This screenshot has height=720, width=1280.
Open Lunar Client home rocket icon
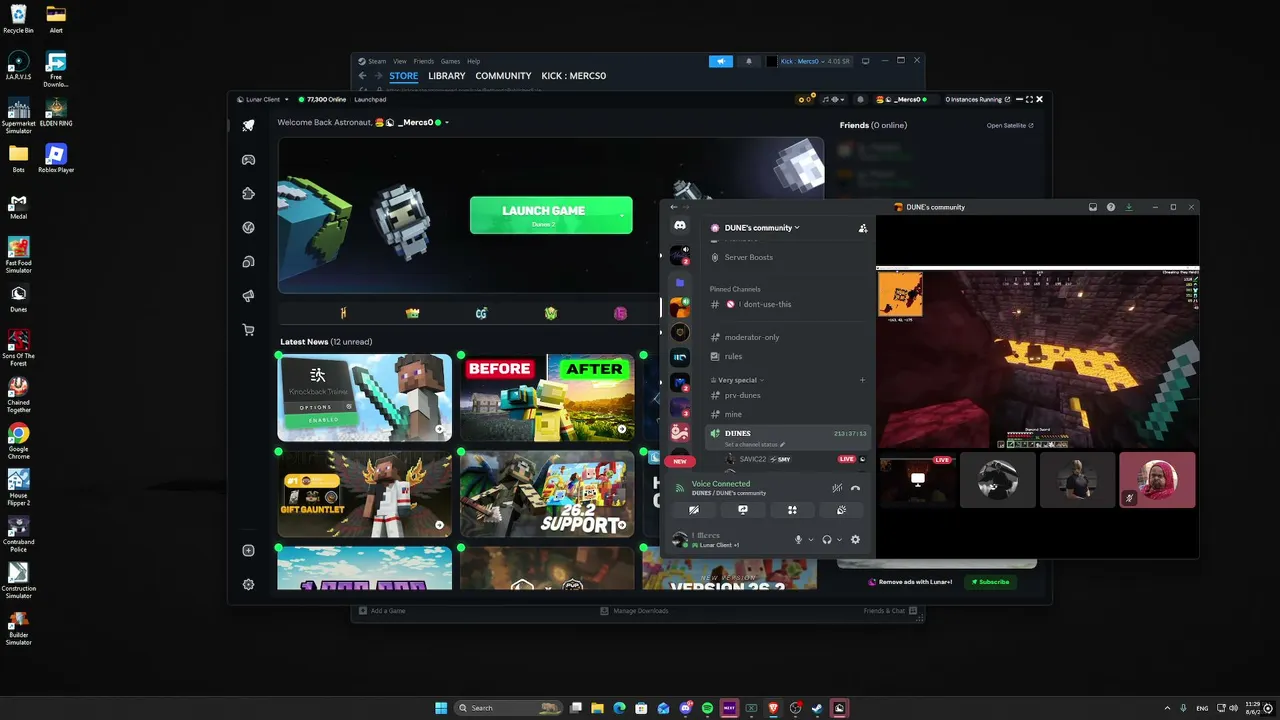(x=248, y=125)
